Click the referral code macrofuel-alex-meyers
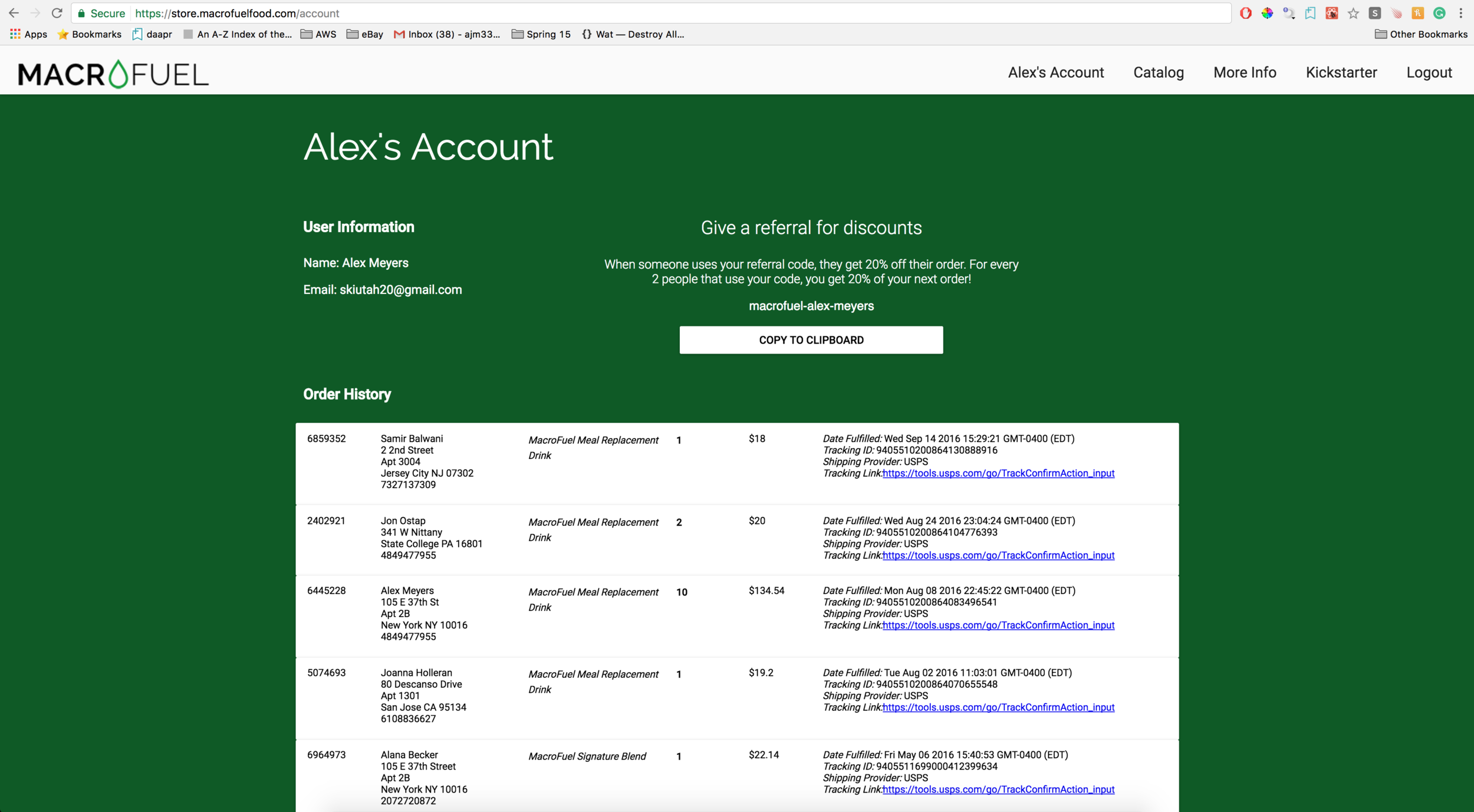This screenshot has height=812, width=1474. 811,306
